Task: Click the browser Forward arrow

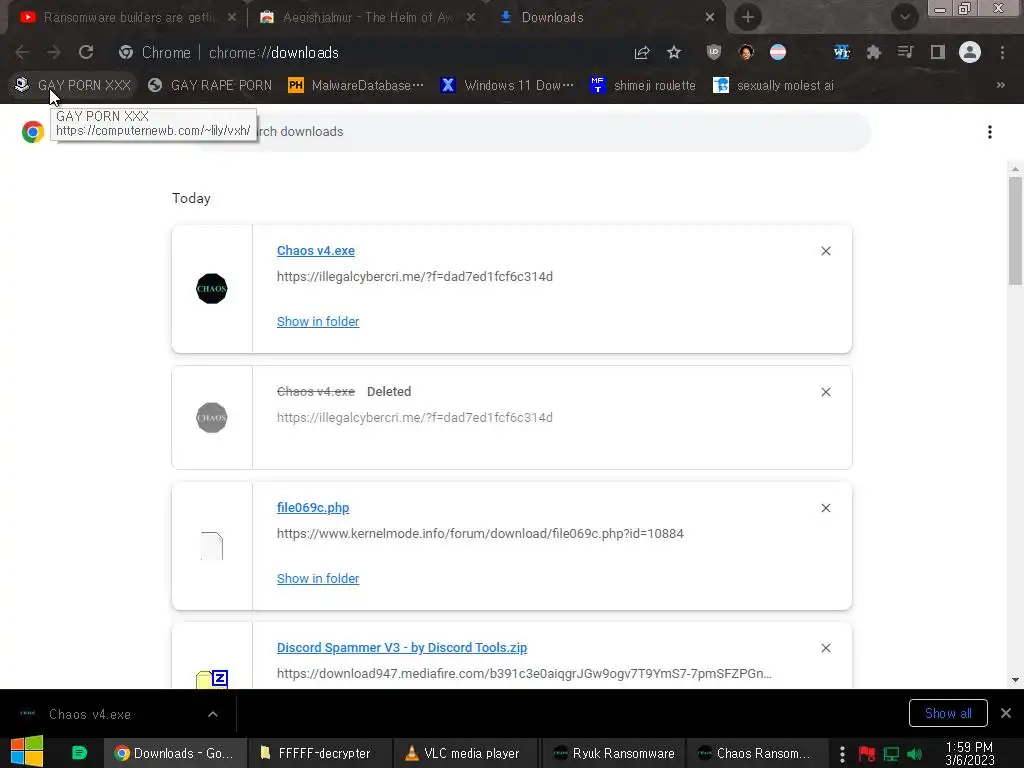Action: 54,52
